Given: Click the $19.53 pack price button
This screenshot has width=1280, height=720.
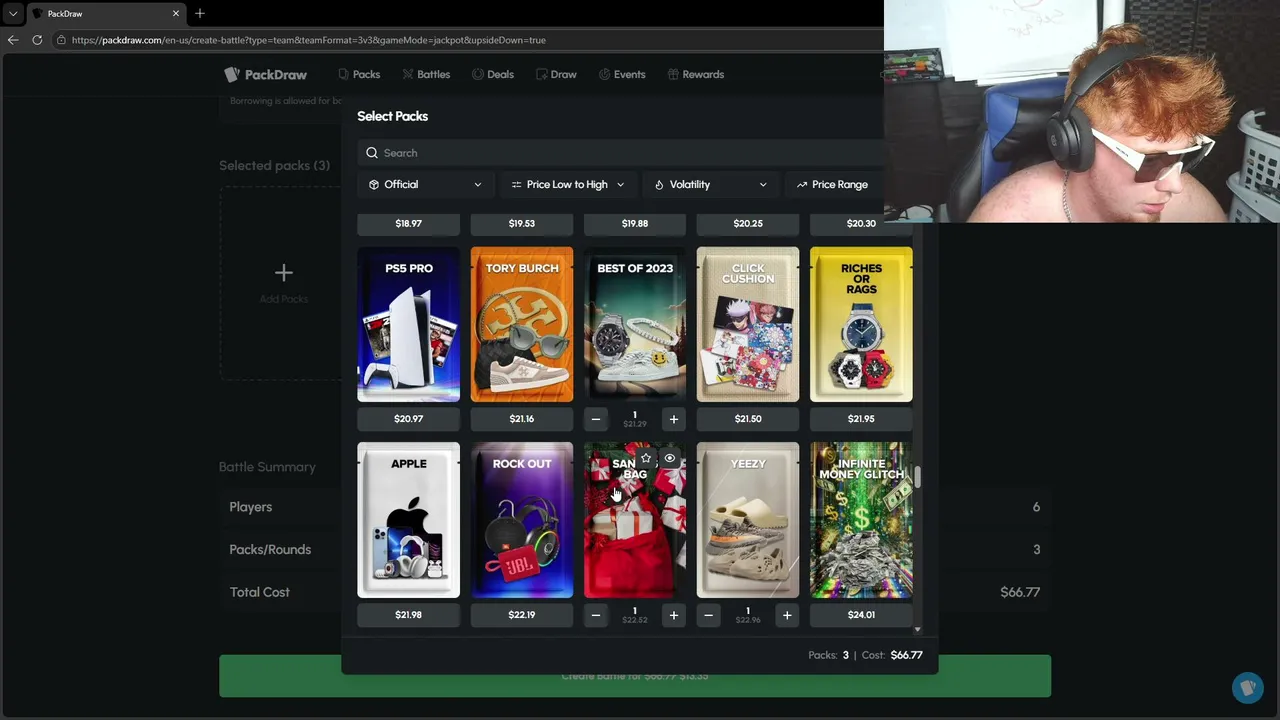Looking at the screenshot, I should pos(521,223).
